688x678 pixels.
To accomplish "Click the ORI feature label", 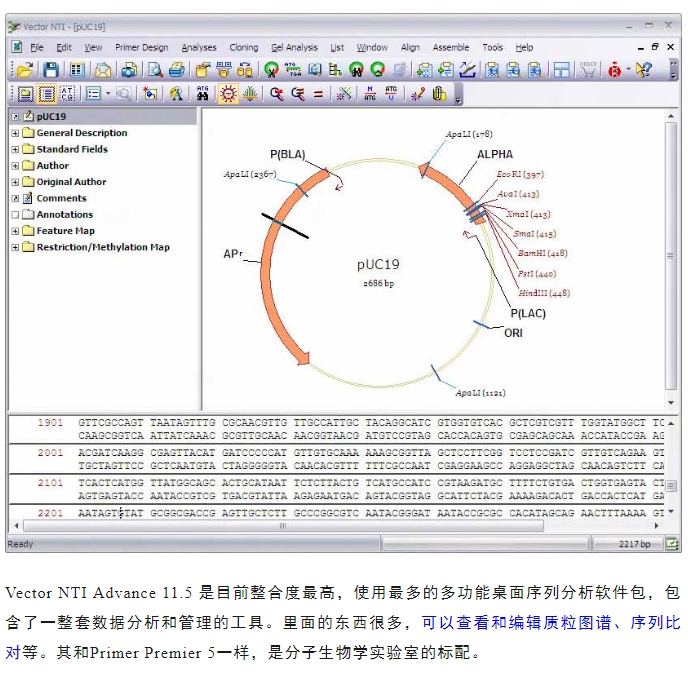I will pos(513,333).
